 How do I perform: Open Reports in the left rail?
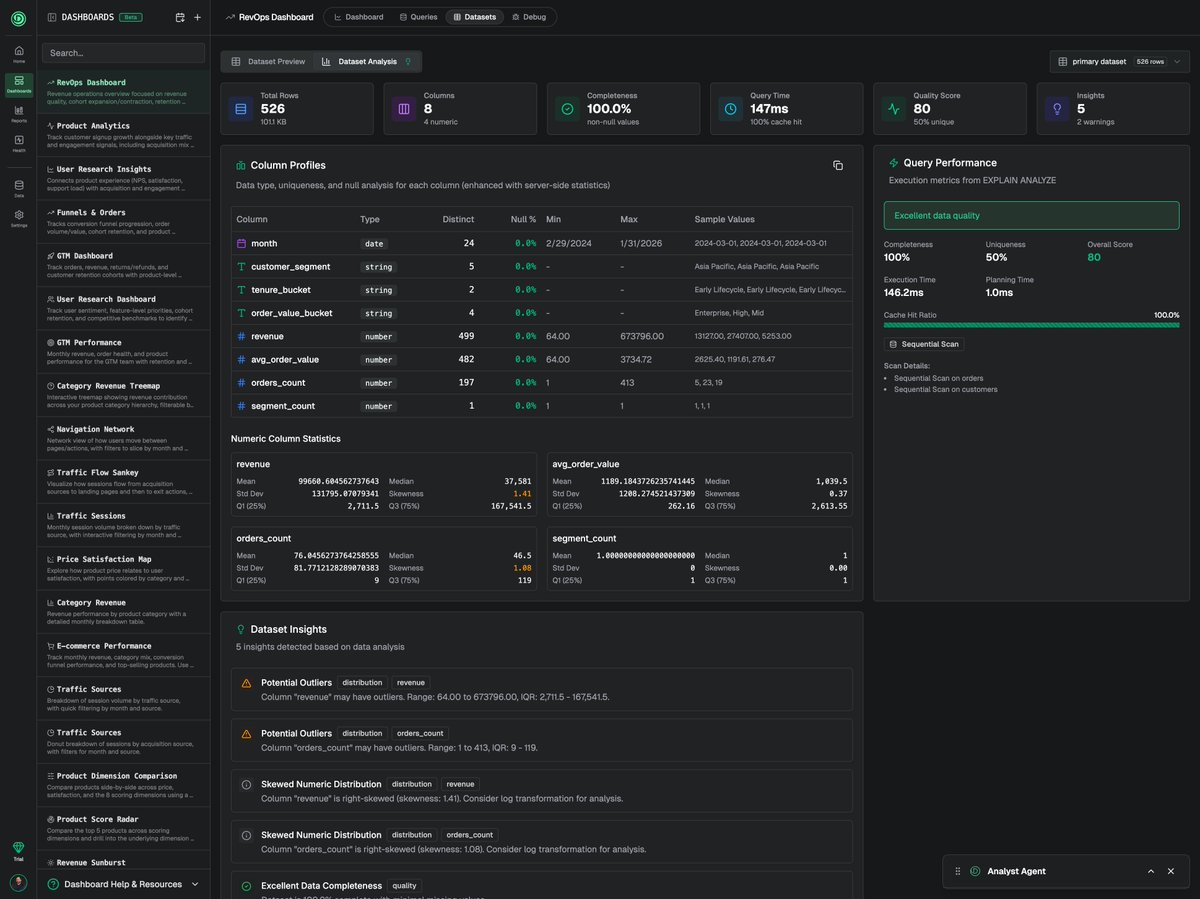click(18, 113)
